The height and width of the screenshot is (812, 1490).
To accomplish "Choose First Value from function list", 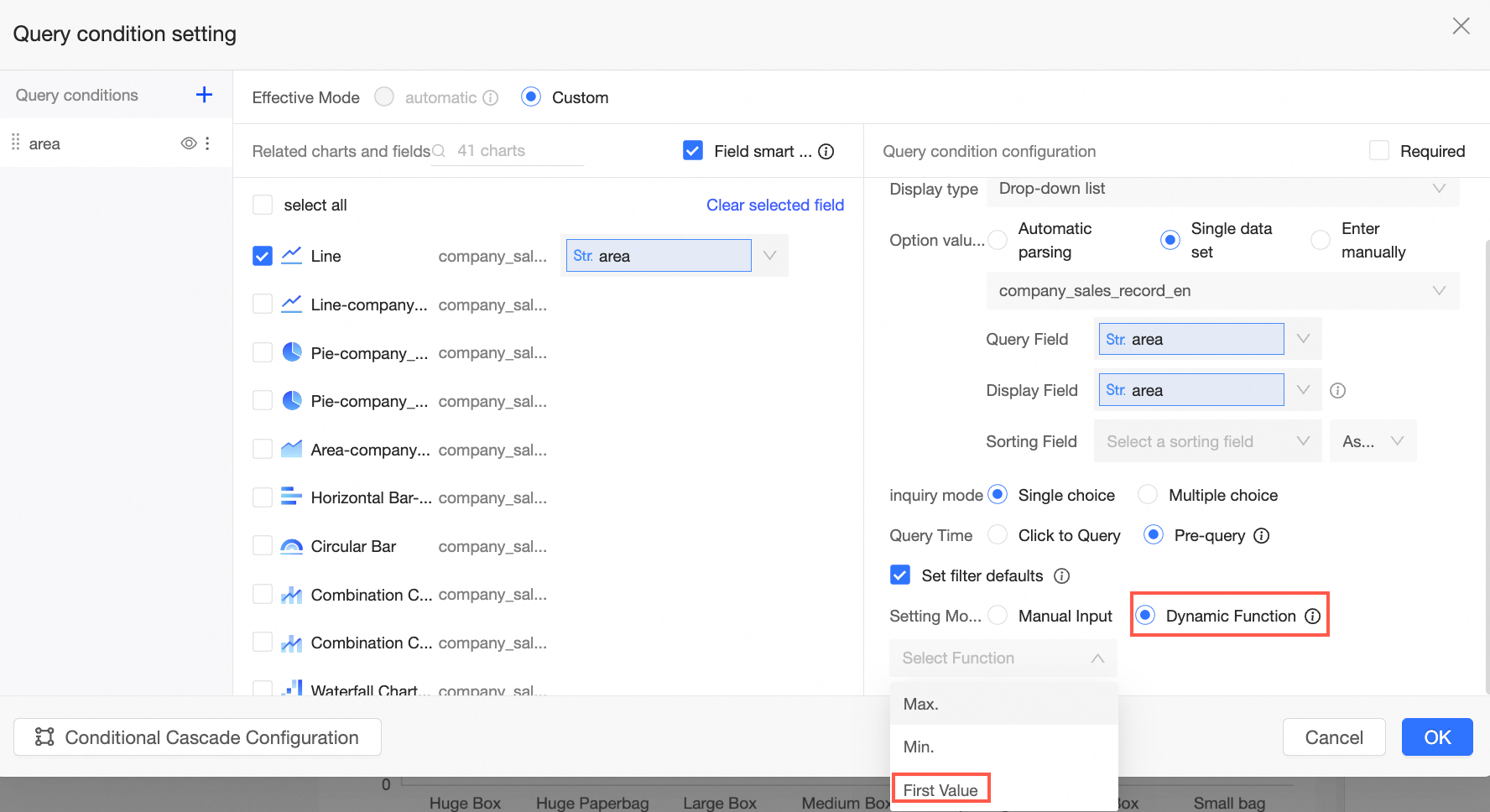I will coord(1004,790).
